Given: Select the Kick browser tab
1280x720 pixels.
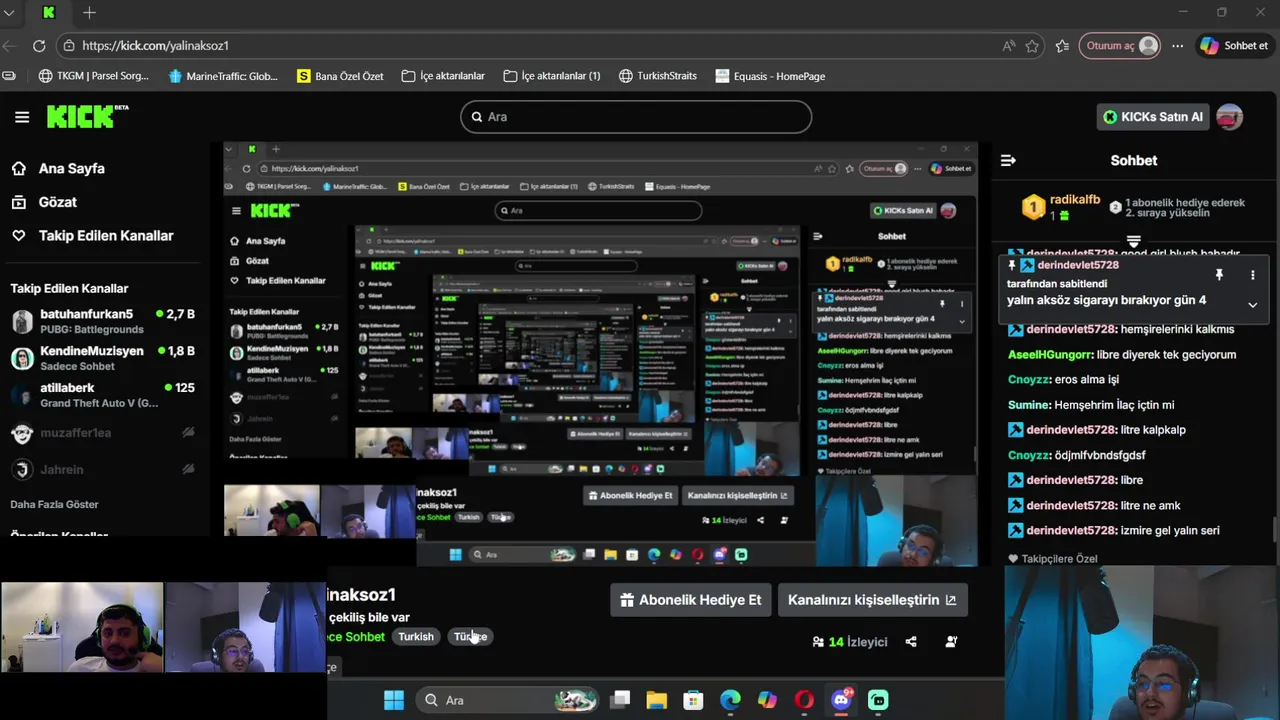Looking at the screenshot, I should point(49,13).
